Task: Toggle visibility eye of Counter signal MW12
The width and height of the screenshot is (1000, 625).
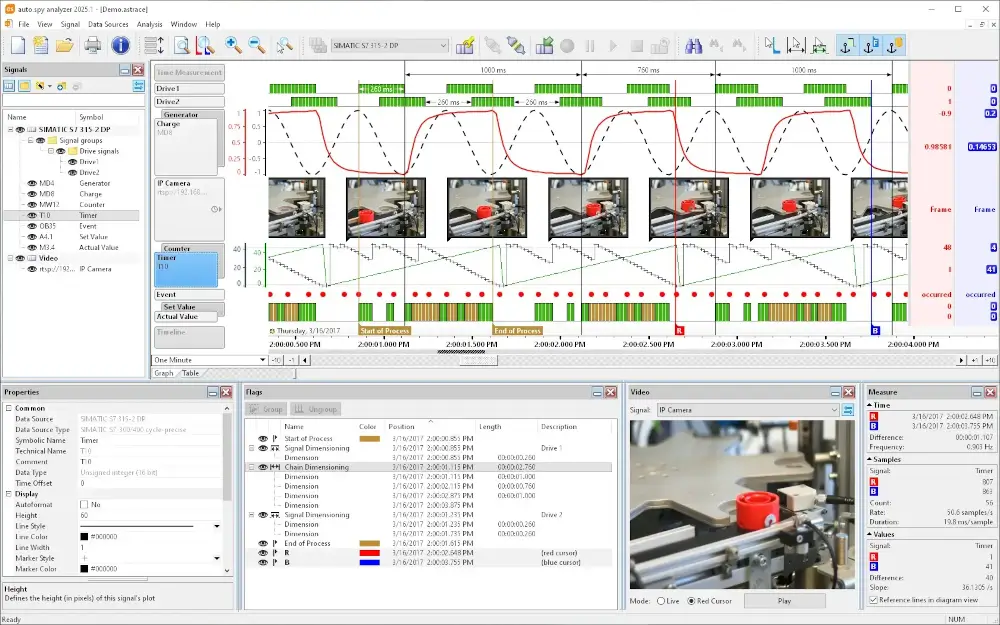Action: coord(32,205)
